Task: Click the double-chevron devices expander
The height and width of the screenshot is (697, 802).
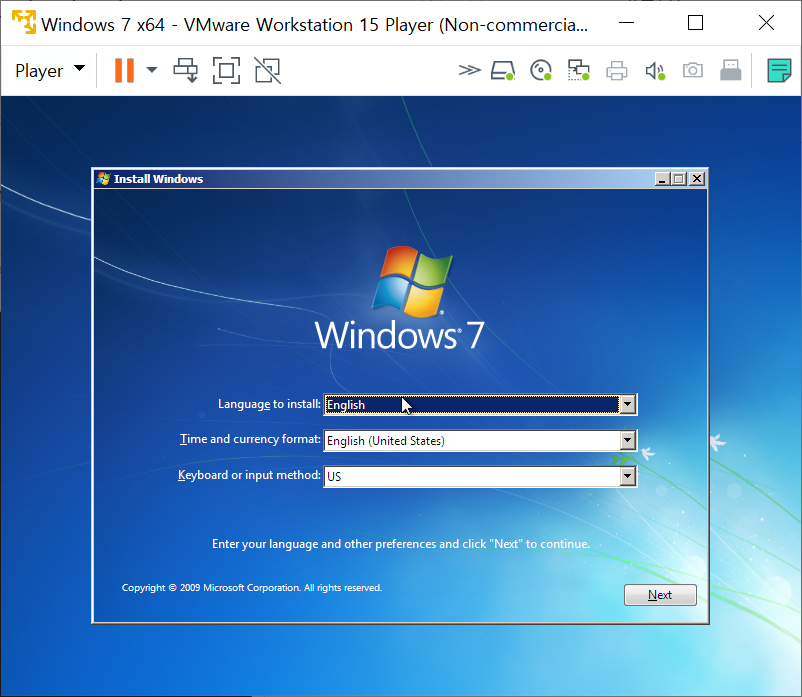Action: tap(470, 70)
